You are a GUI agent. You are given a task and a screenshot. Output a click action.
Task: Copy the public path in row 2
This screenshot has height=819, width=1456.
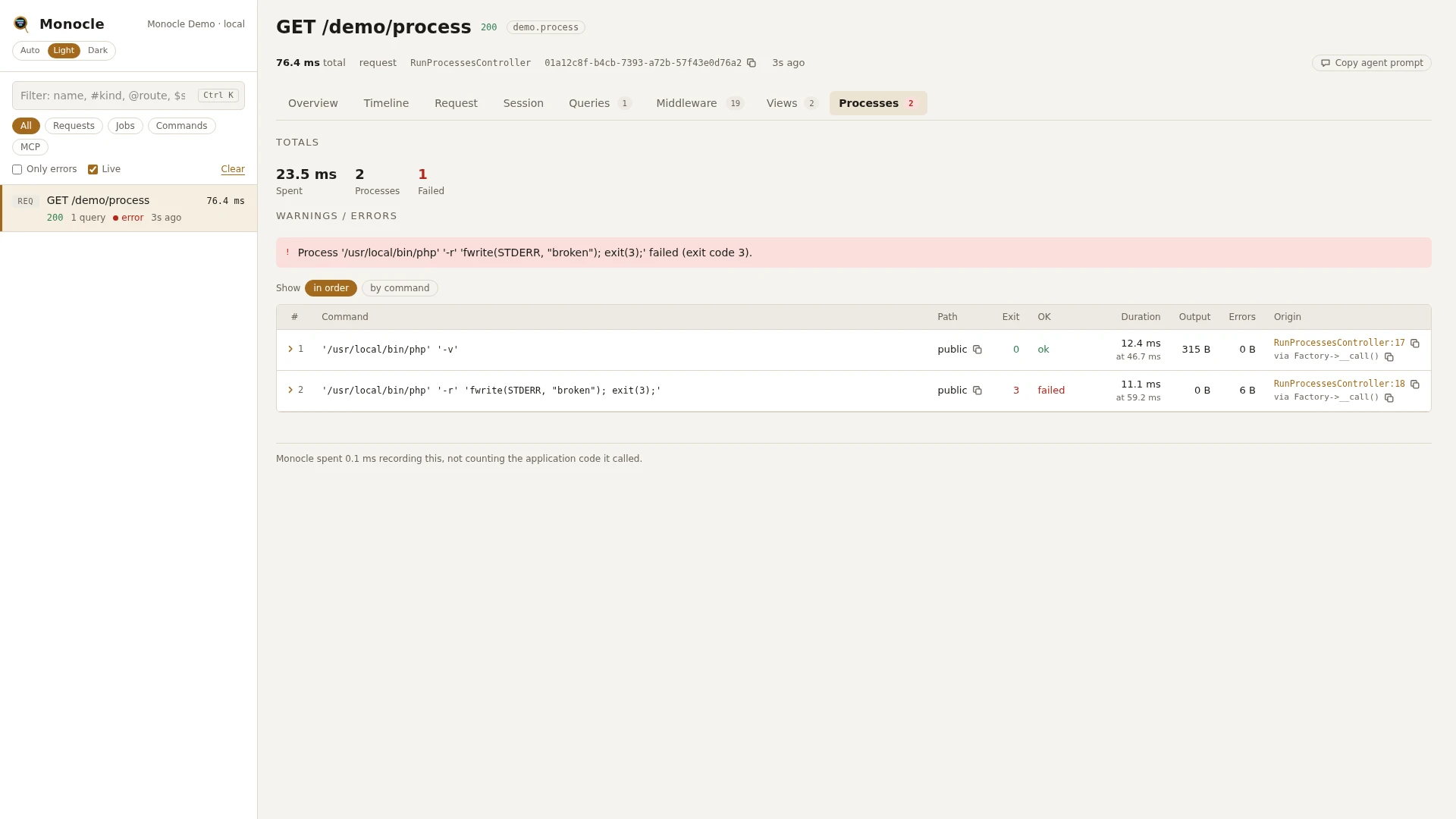[977, 391]
